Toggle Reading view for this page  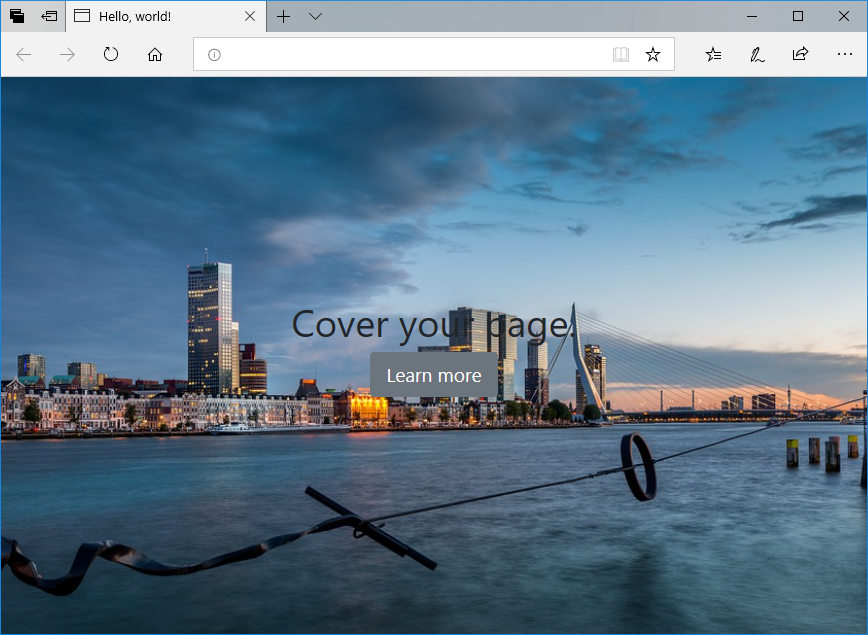click(621, 54)
